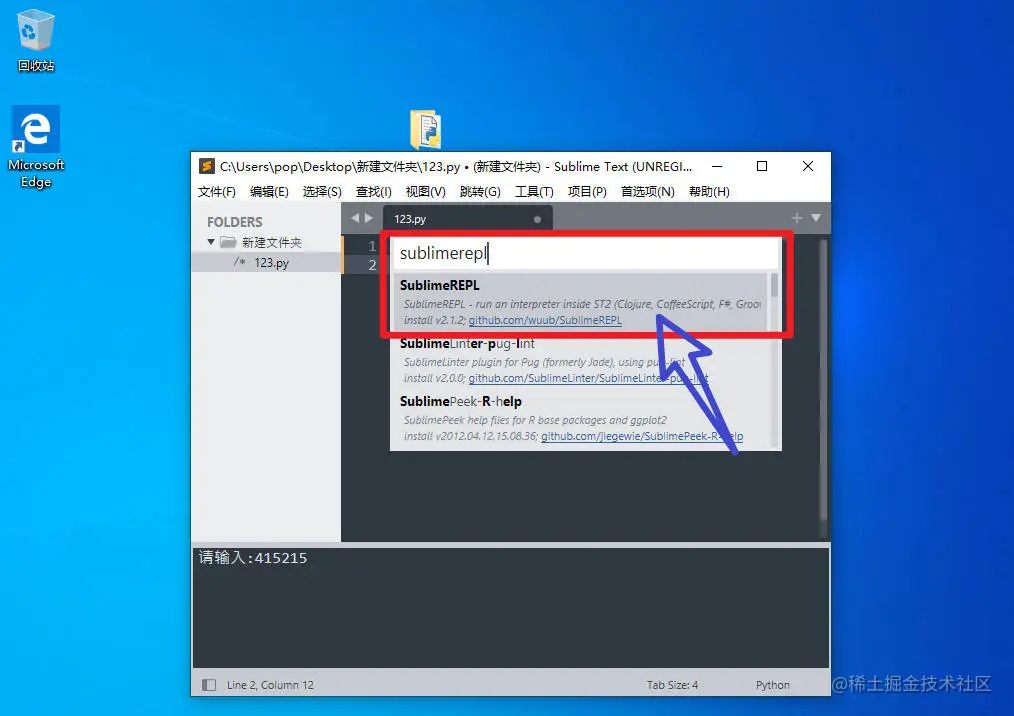Open the tab list dropdown arrow
Screen dimensions: 1014x716
click(x=816, y=218)
